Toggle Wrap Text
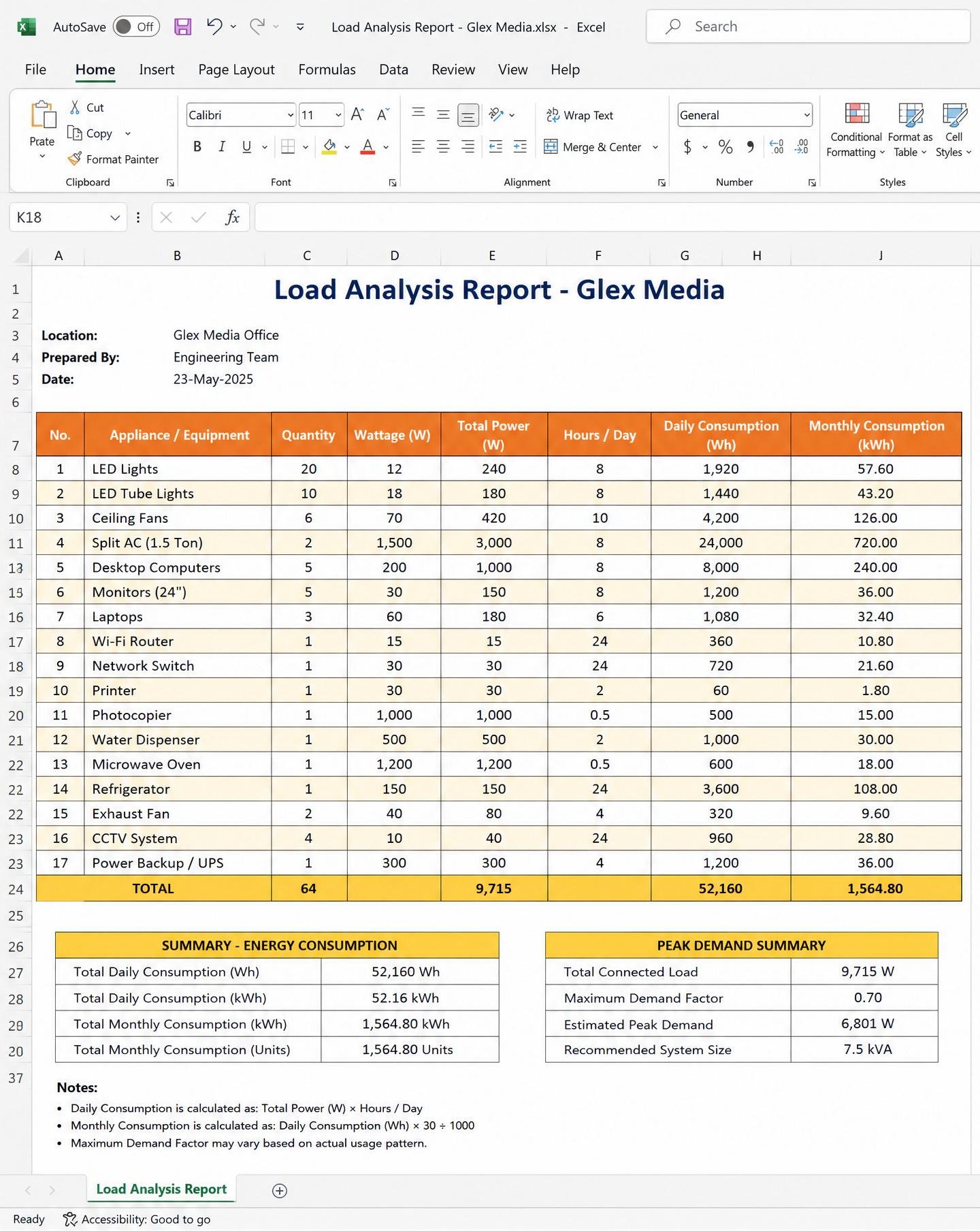This screenshot has width=980, height=1231. click(x=580, y=115)
